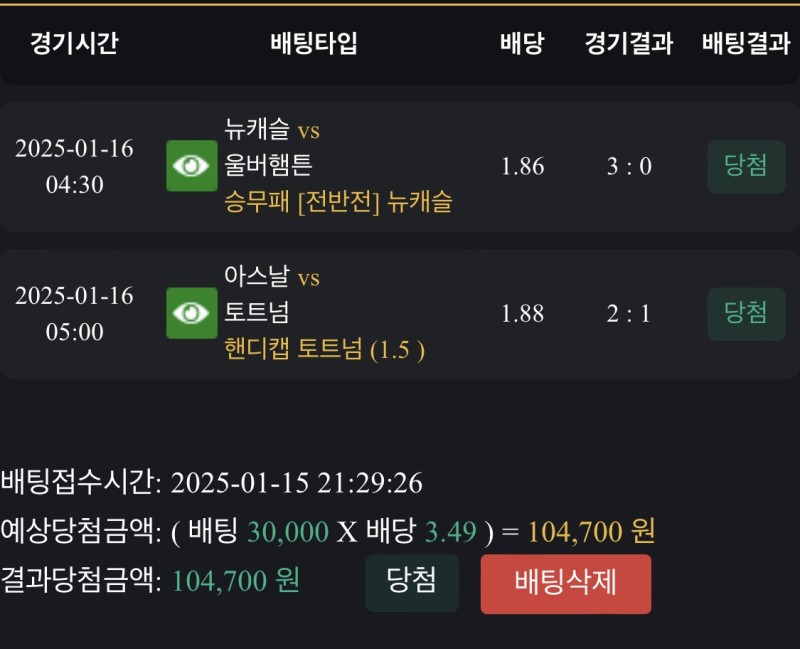Click the 뉴캐슬 team name
The image size is (800, 649).
(257, 129)
